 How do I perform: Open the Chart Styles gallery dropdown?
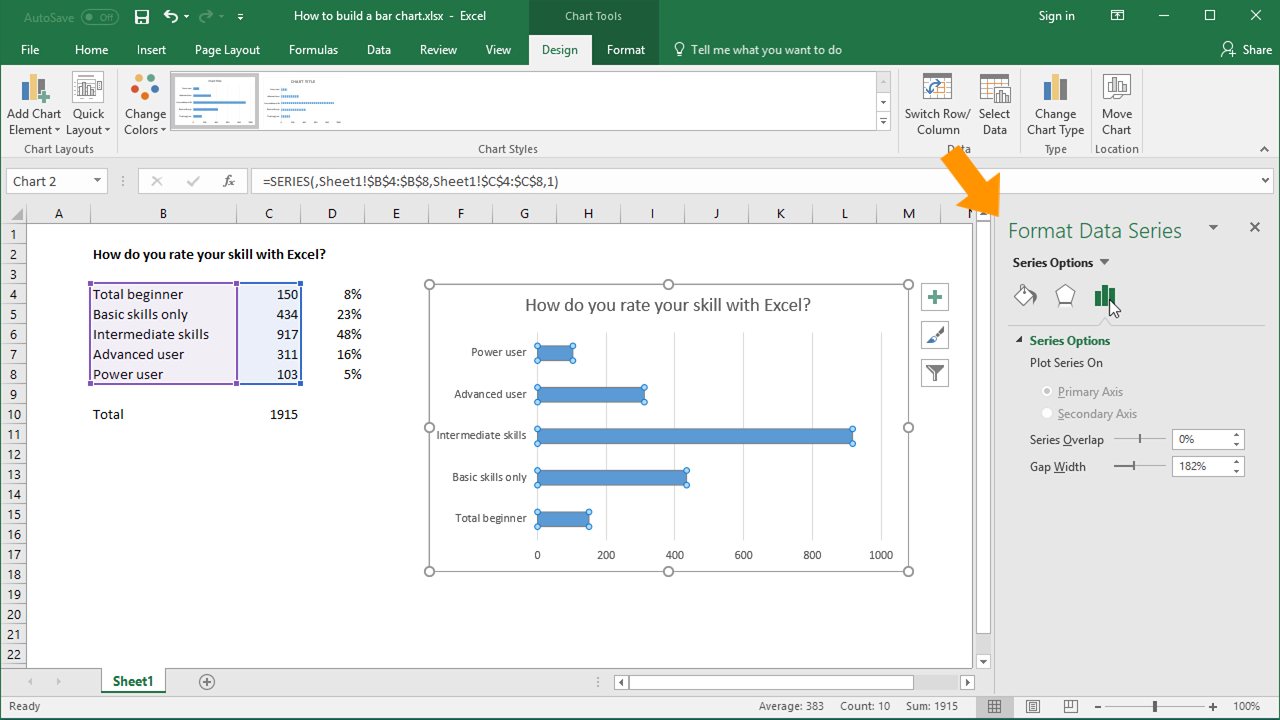point(881,121)
